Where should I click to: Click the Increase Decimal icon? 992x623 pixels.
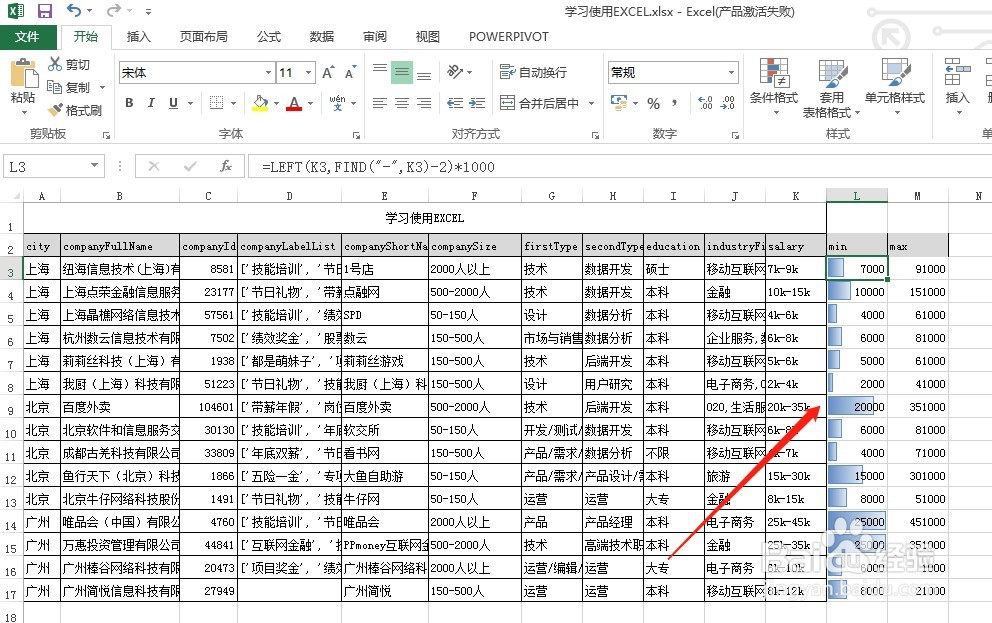point(705,103)
